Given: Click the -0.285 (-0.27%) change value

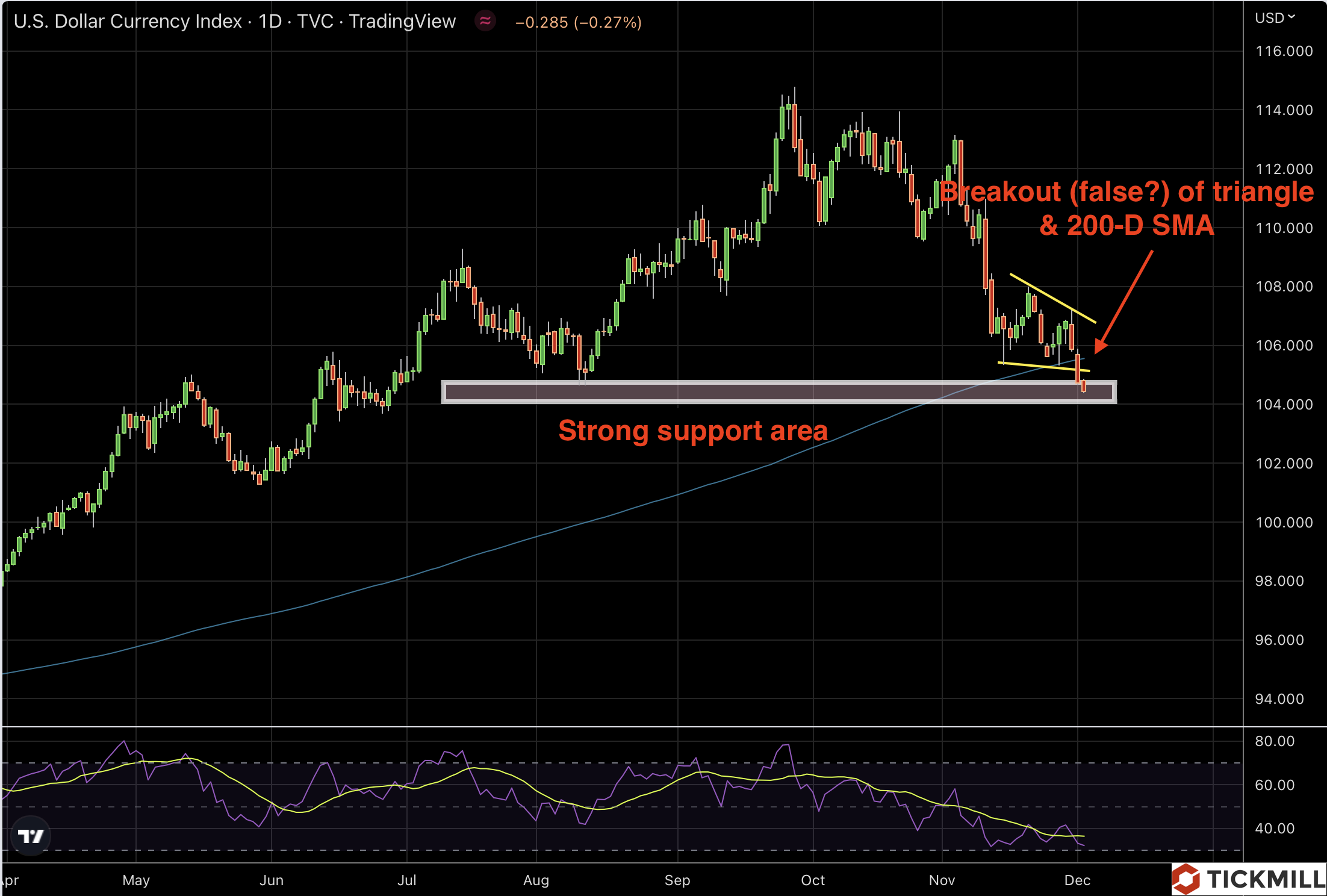Looking at the screenshot, I should [578, 22].
